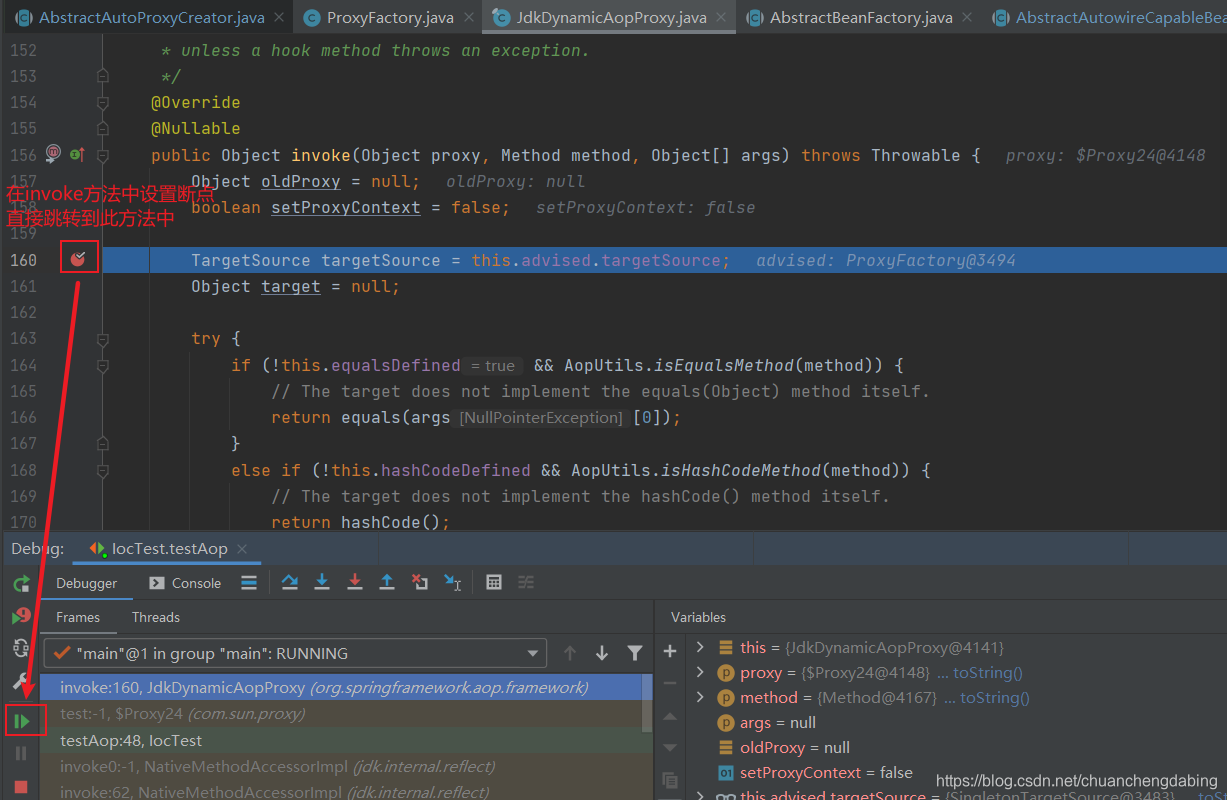Click the frames list vertical scrollbar

click(647, 704)
